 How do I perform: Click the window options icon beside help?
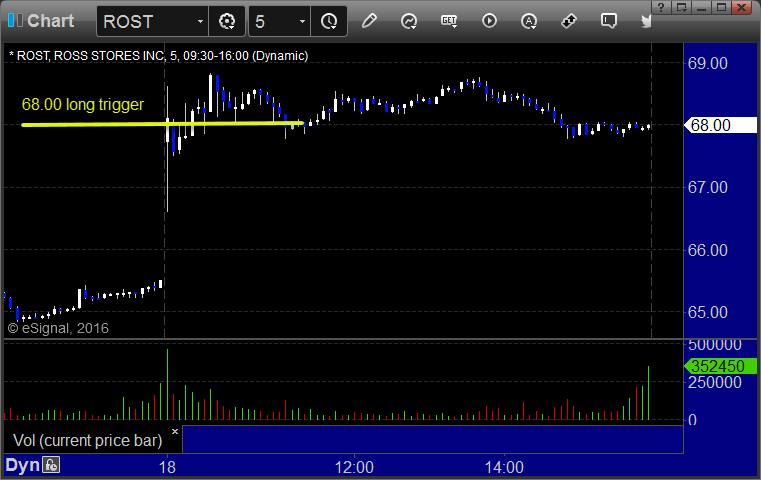point(681,7)
